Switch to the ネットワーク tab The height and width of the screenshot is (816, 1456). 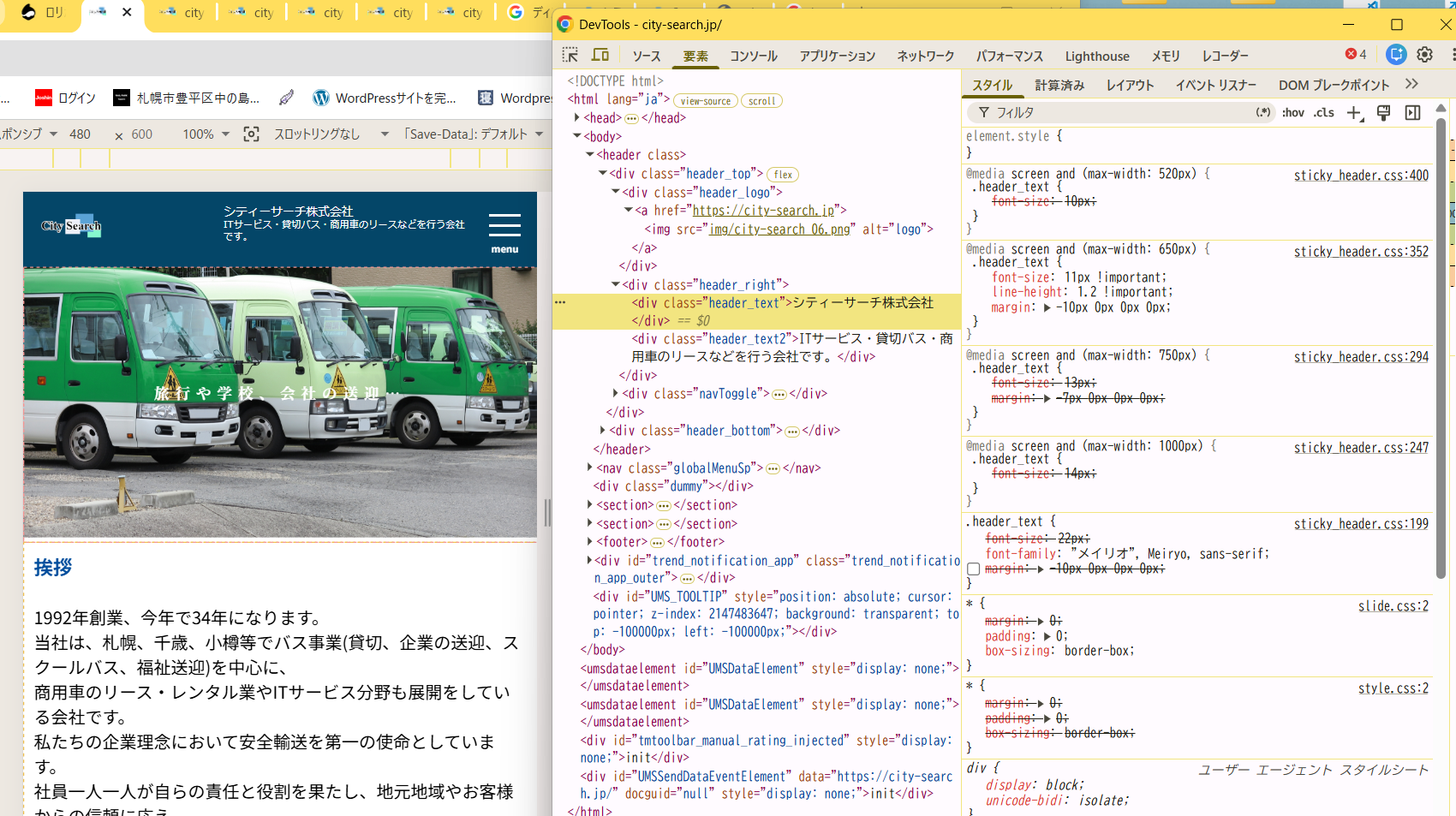click(926, 57)
